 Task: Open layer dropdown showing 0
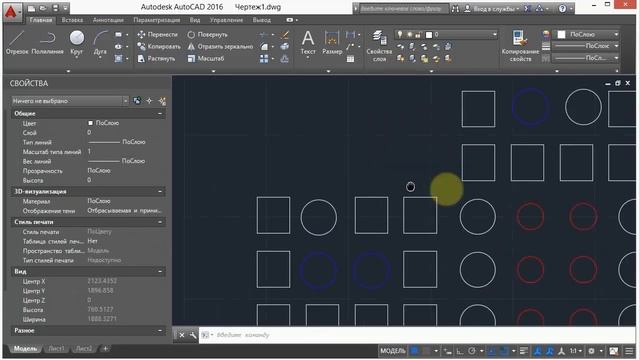(x=447, y=35)
